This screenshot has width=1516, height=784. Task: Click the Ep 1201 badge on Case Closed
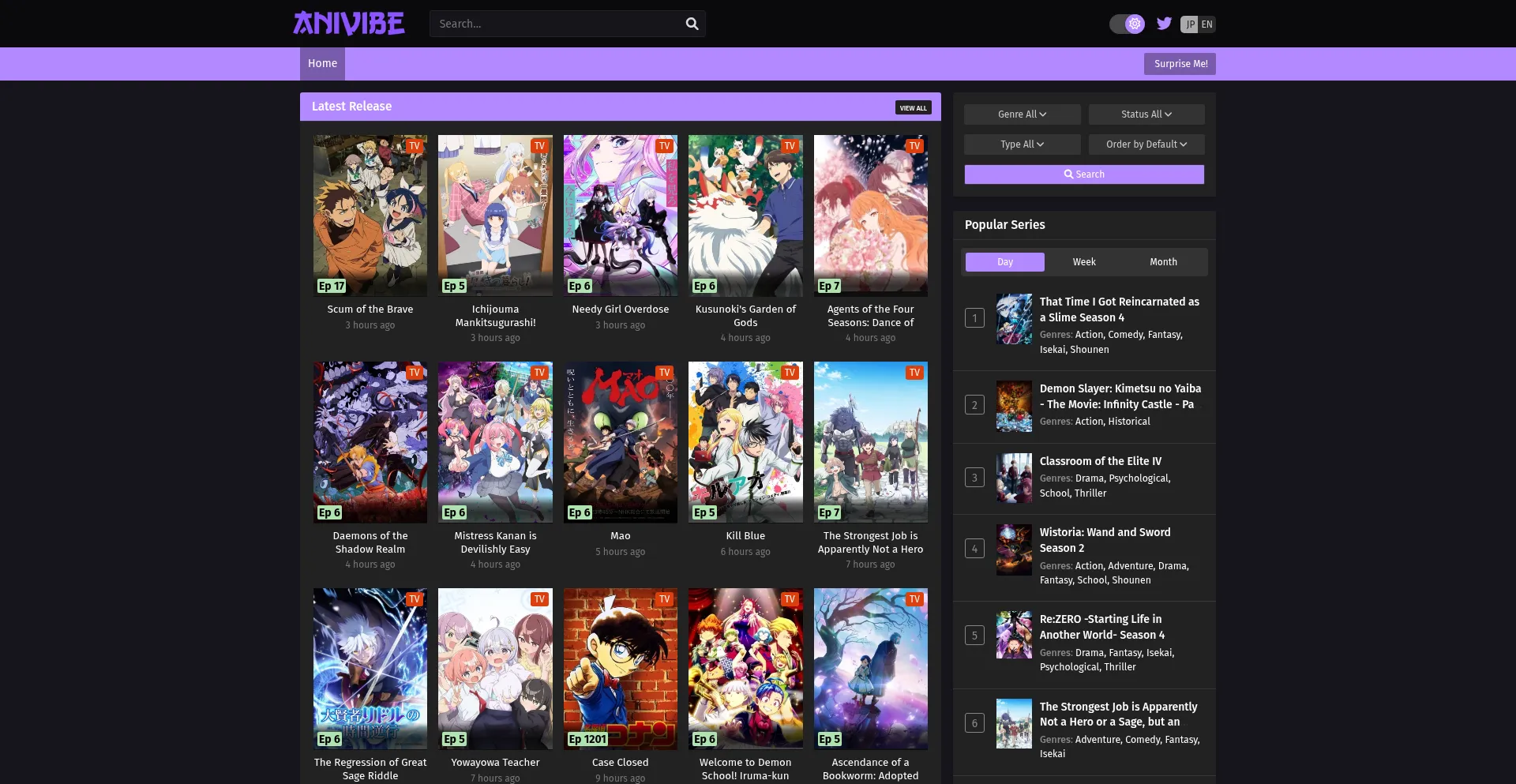(x=588, y=739)
